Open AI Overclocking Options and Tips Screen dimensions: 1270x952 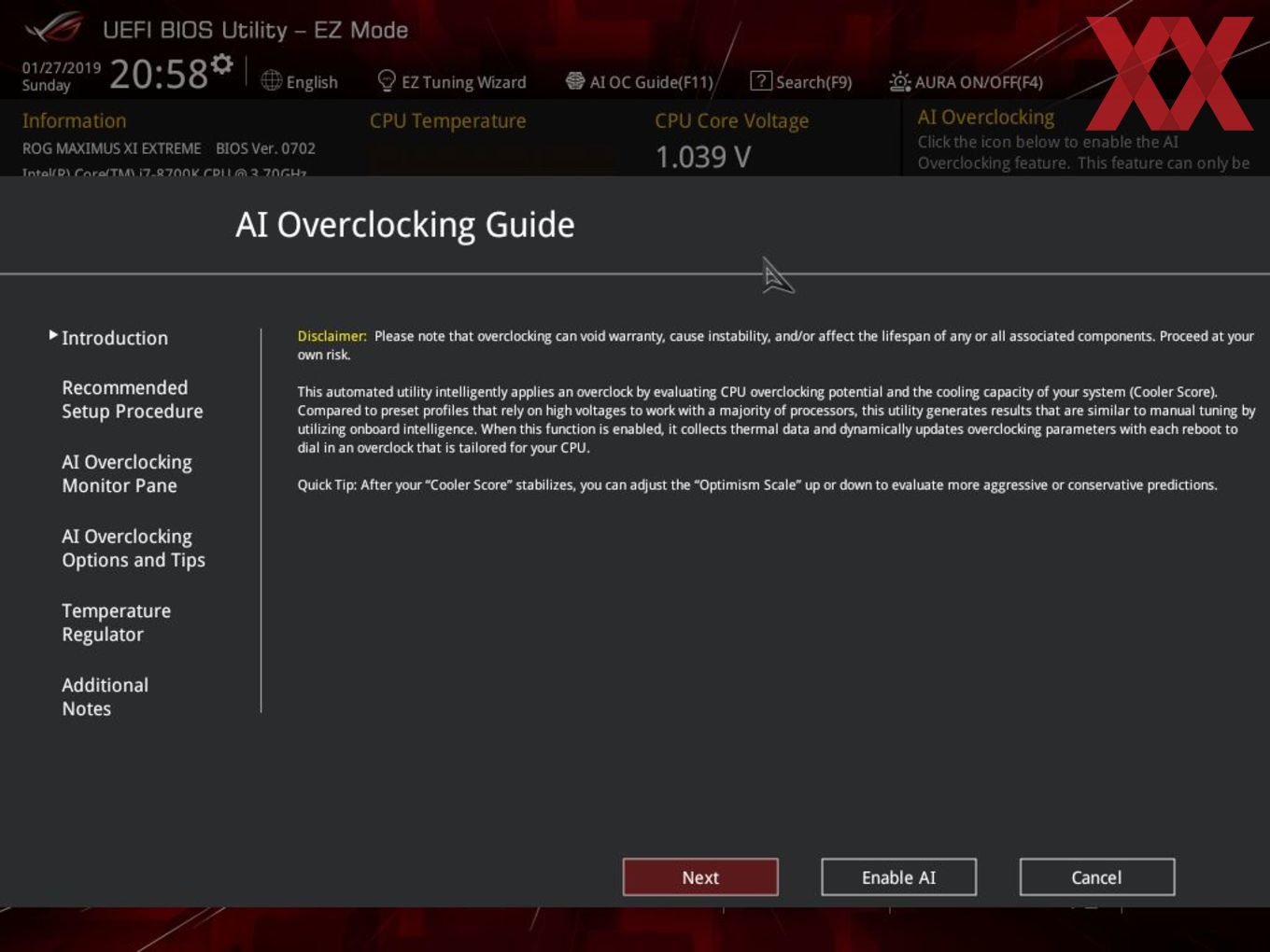pos(133,548)
